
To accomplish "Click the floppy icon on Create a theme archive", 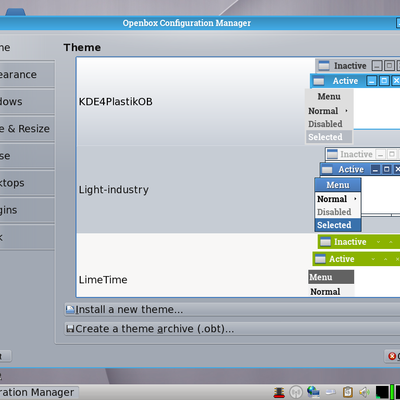I will click(70, 329).
